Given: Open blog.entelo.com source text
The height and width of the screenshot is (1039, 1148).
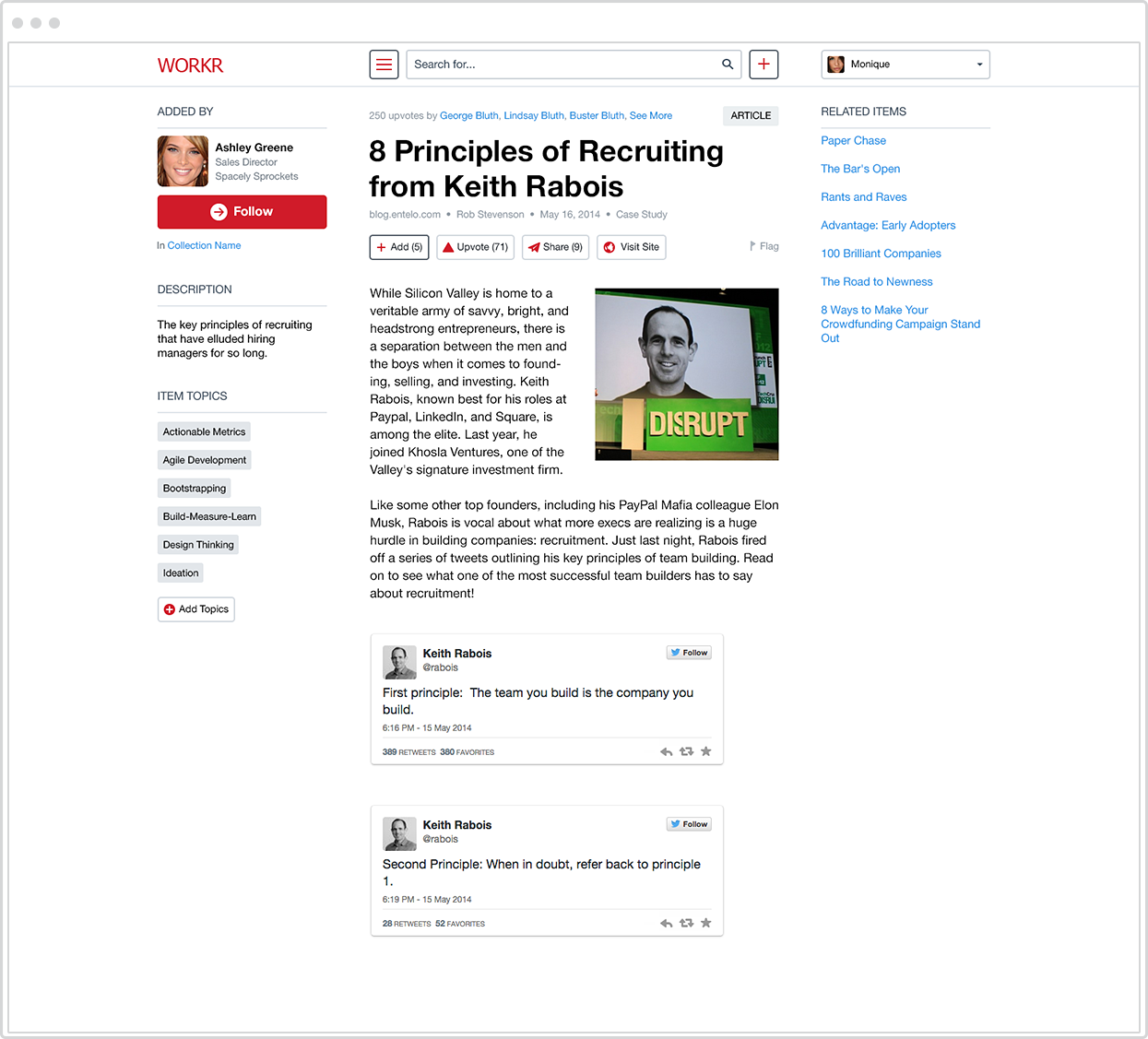Looking at the screenshot, I should point(405,215).
